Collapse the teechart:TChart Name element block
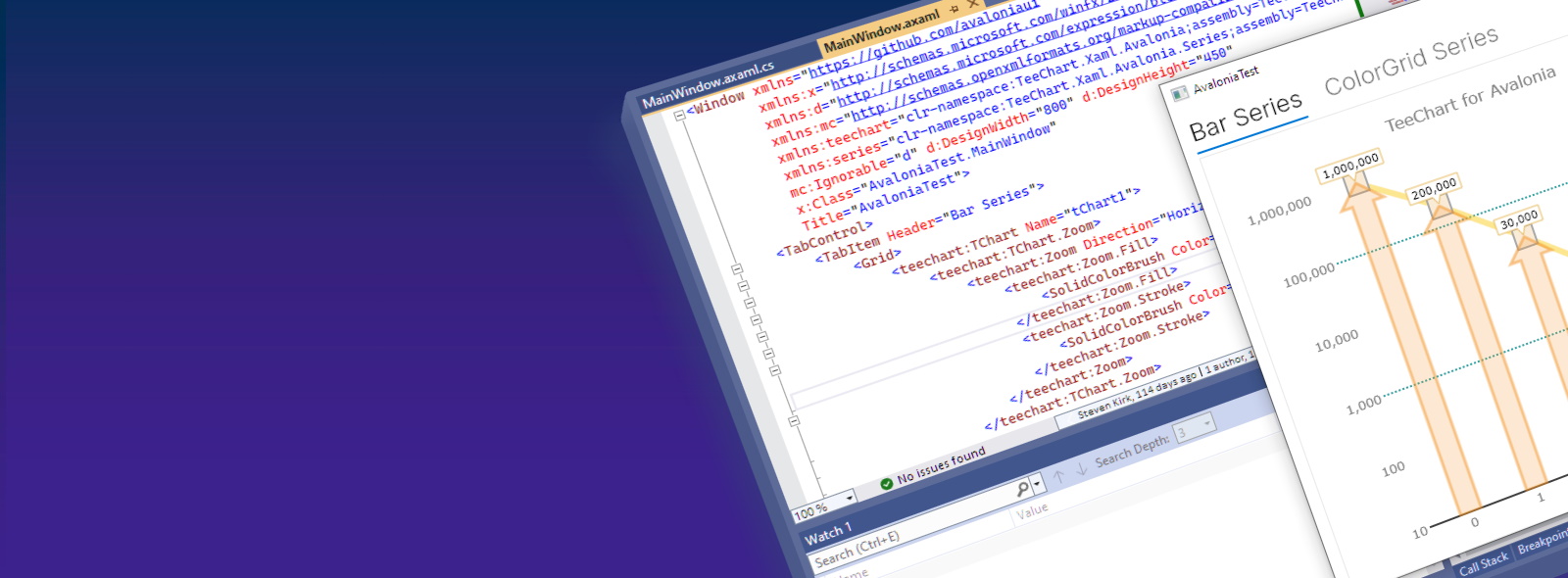 756,319
